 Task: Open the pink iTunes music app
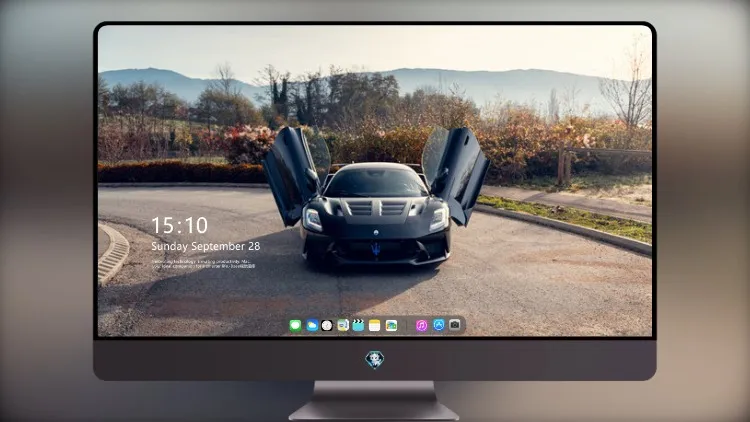(421, 326)
